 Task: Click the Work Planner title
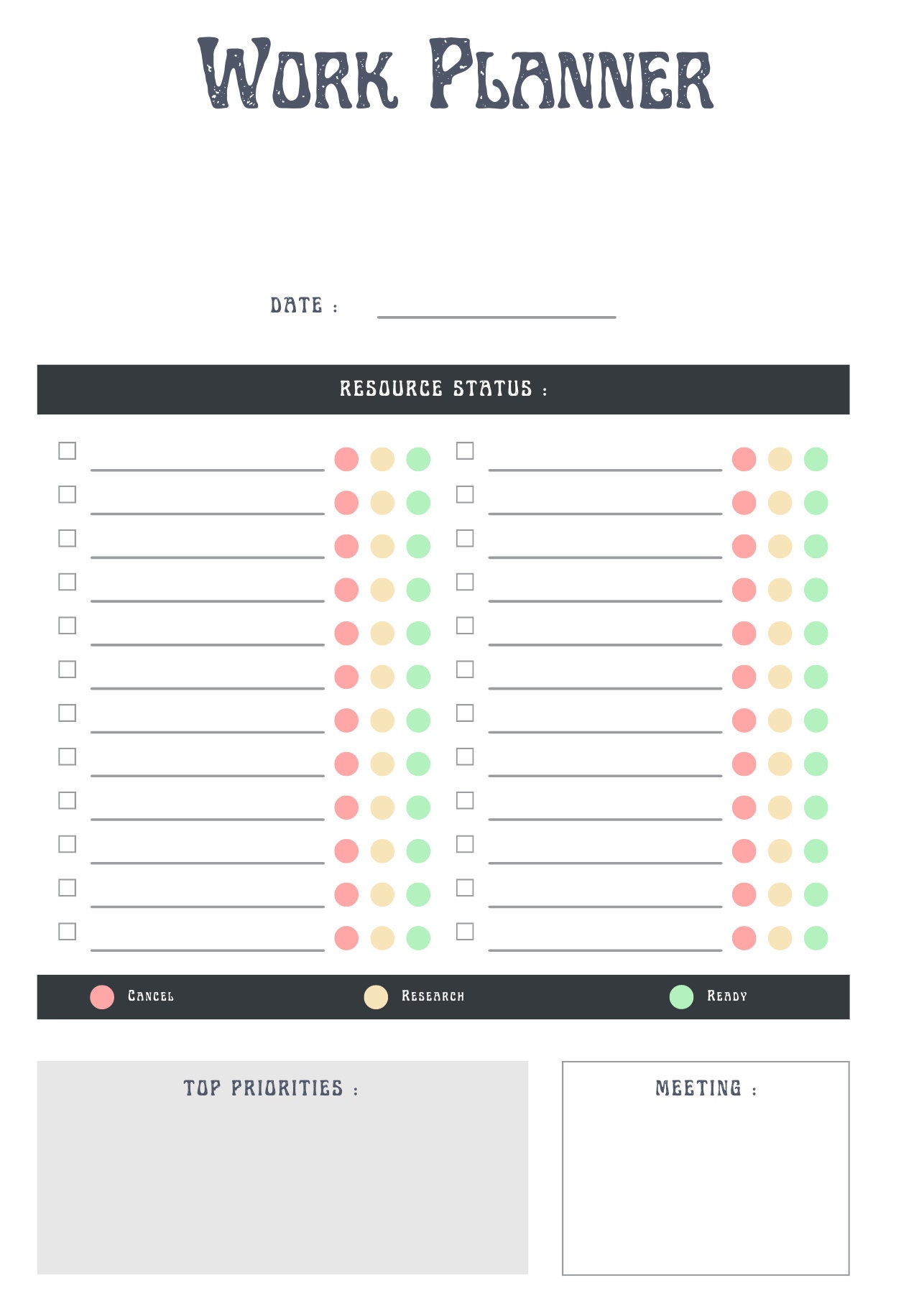[x=456, y=73]
